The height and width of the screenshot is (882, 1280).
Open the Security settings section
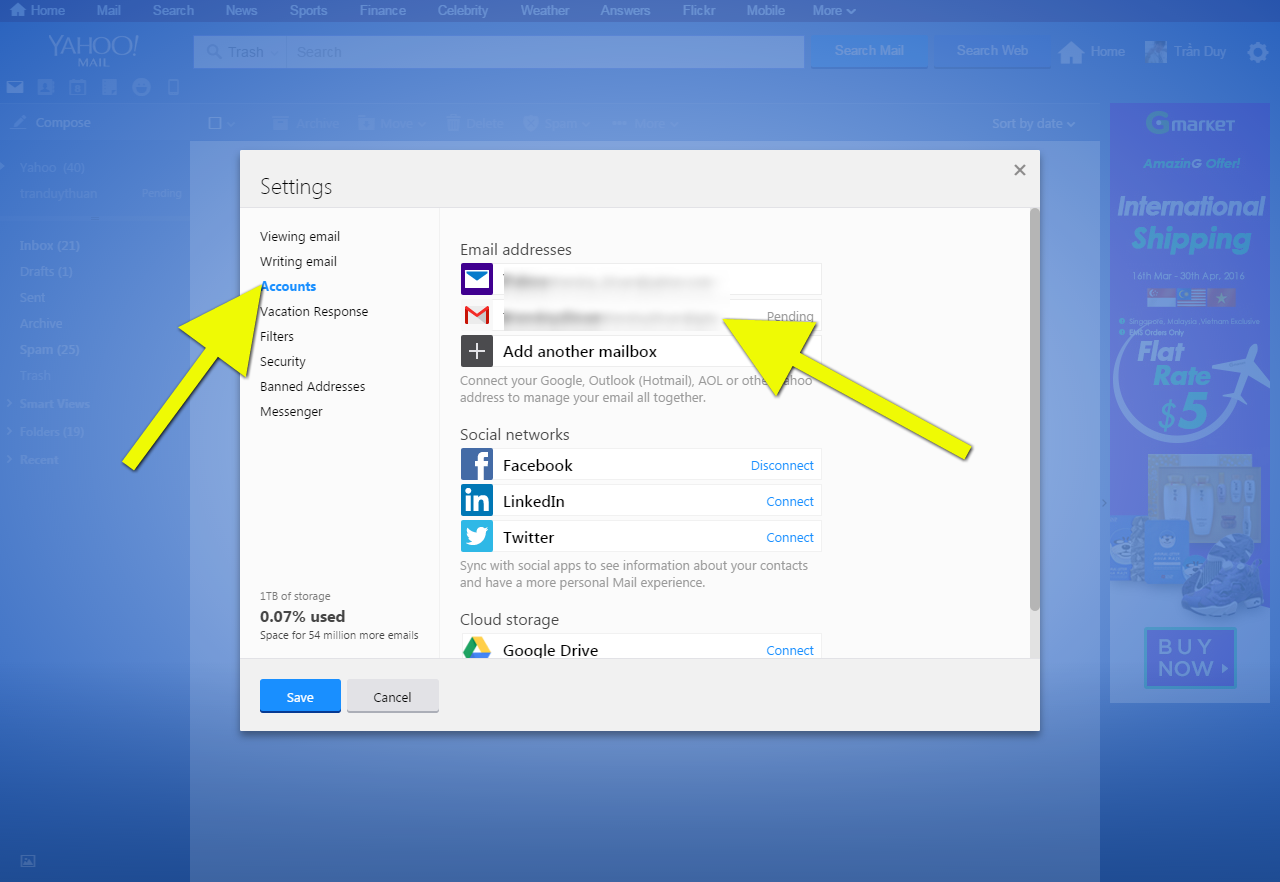click(x=283, y=362)
